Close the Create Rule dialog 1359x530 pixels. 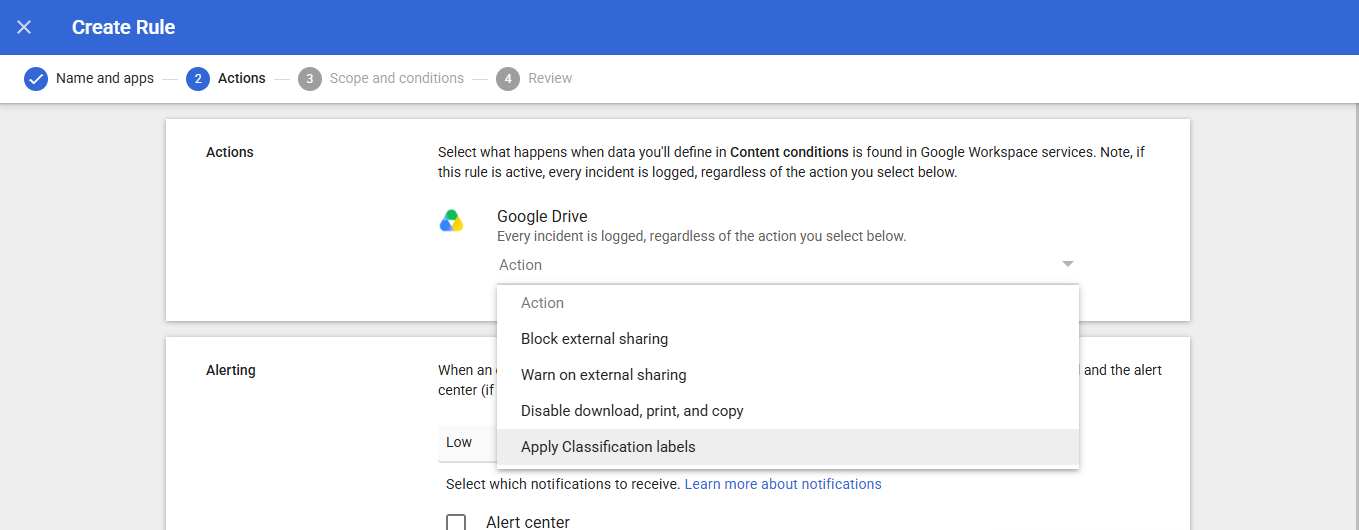24,27
